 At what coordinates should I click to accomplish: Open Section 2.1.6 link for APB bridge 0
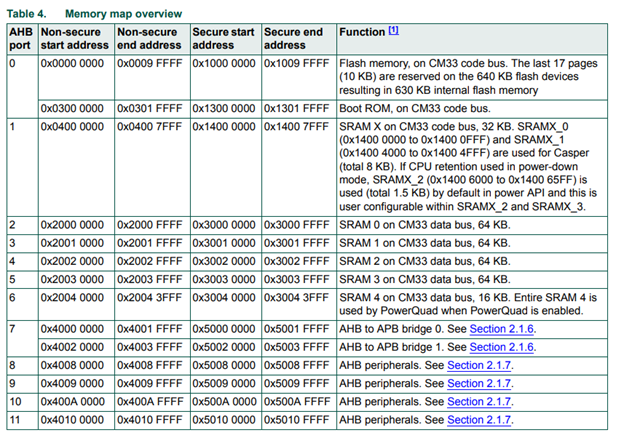(501, 329)
